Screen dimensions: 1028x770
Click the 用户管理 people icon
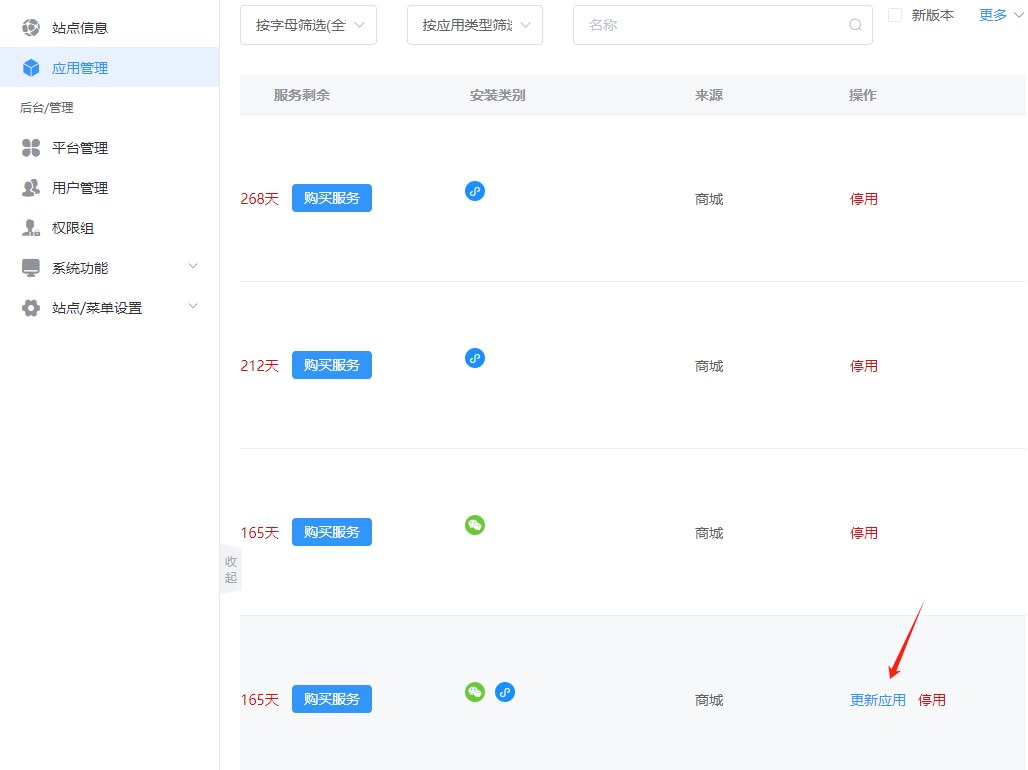31,188
